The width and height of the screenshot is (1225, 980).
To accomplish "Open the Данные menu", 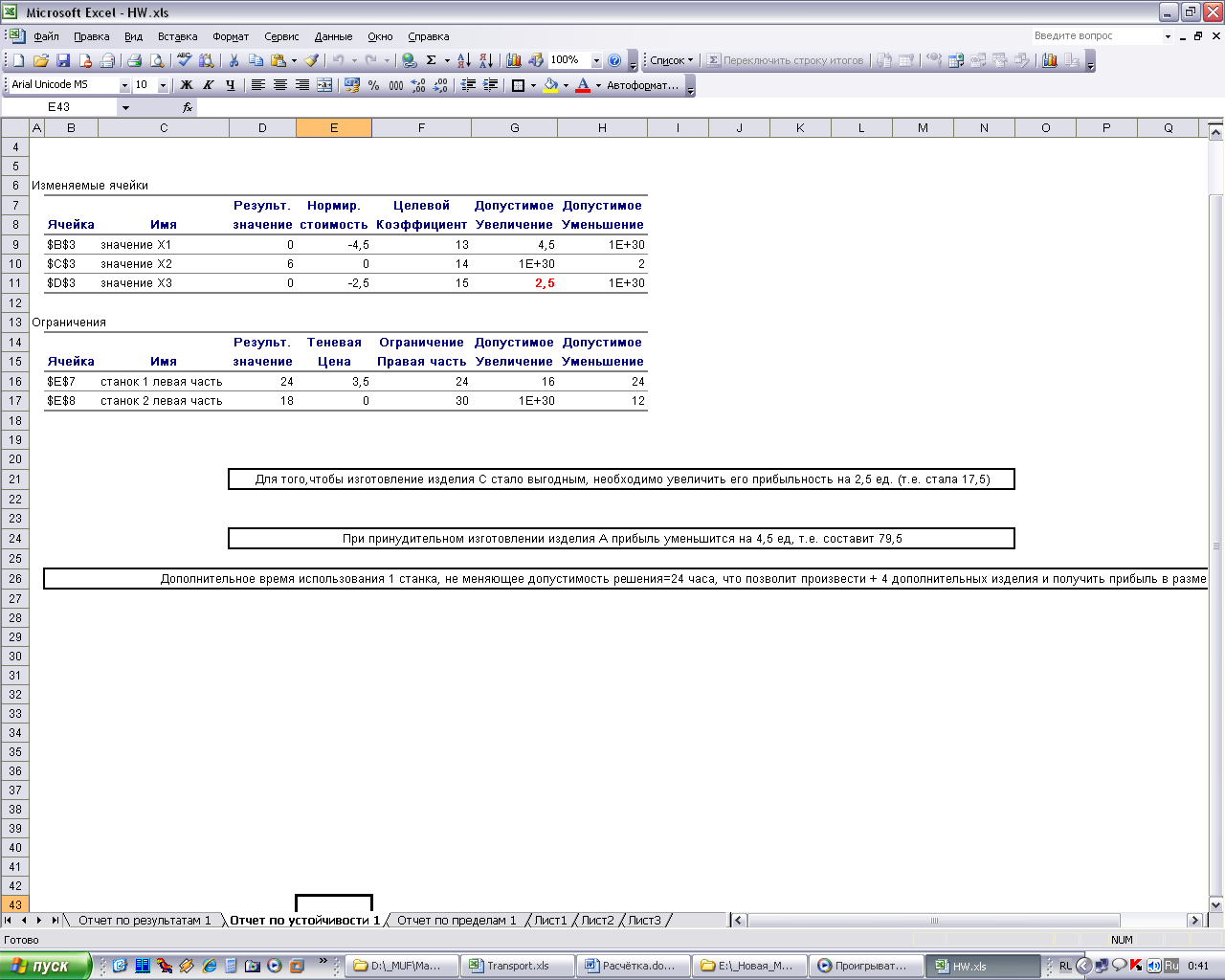I will 334,36.
